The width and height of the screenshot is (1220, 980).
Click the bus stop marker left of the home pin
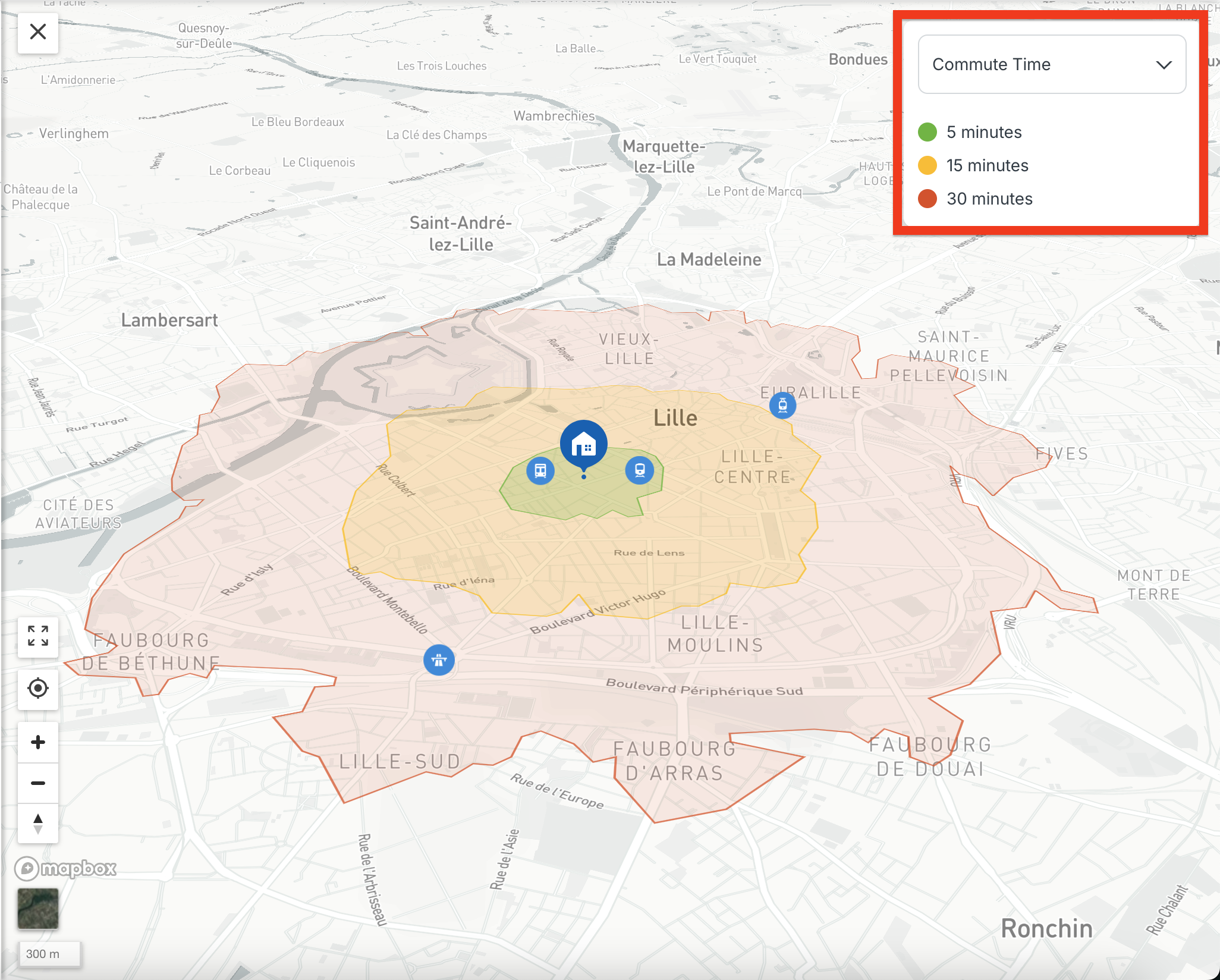[540, 471]
